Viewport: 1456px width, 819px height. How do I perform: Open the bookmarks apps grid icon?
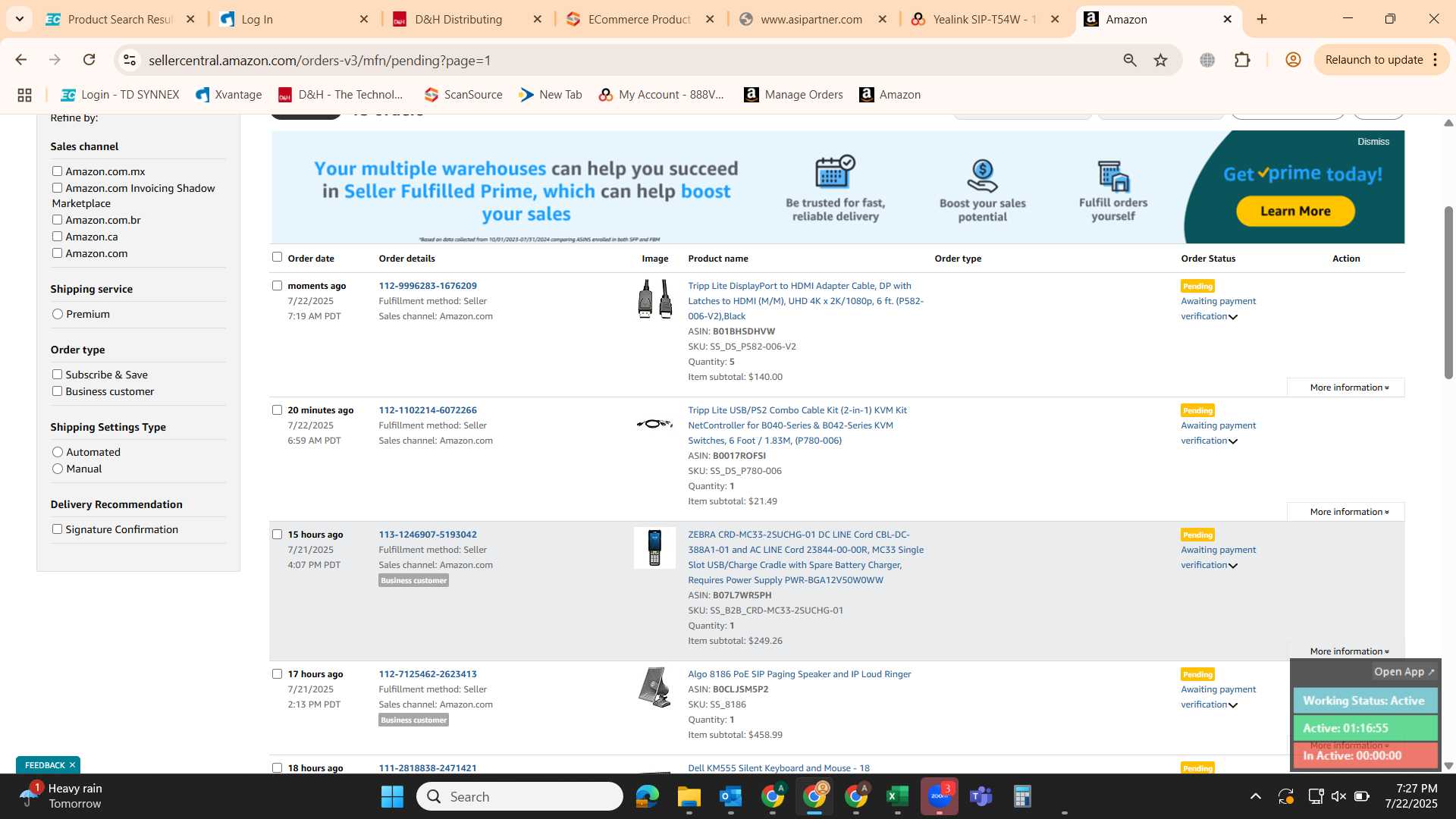tap(24, 95)
